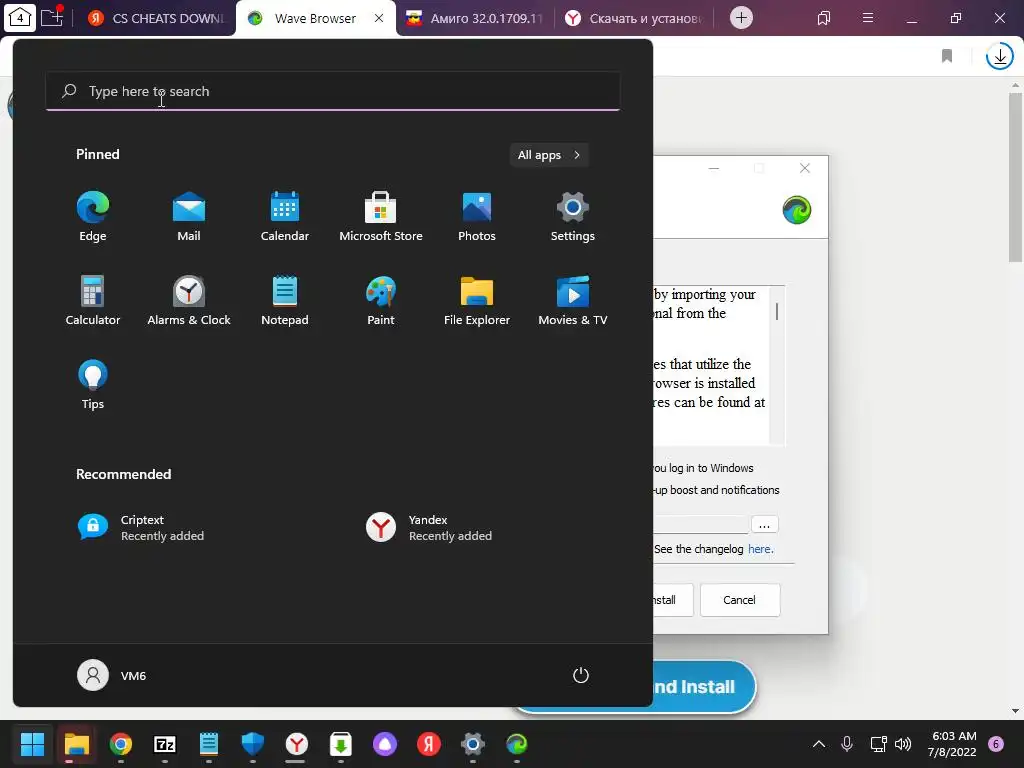Open Alarms & Clock
The image size is (1024, 768).
click(189, 300)
